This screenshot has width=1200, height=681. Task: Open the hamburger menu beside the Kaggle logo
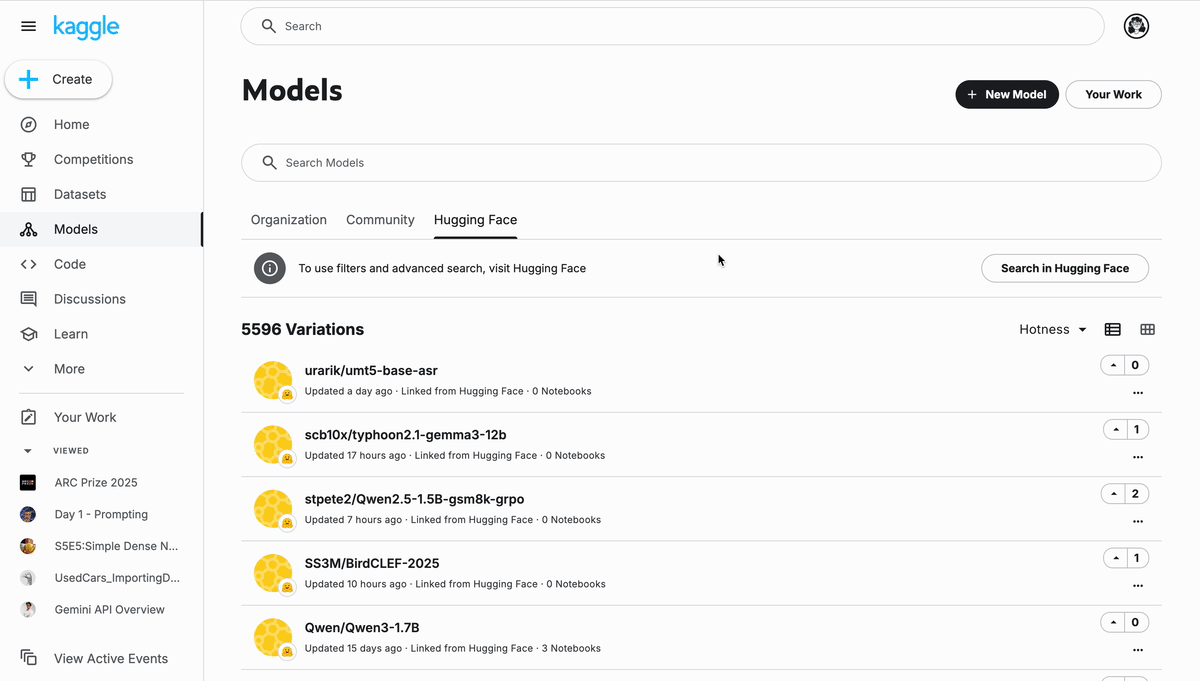[27, 26]
